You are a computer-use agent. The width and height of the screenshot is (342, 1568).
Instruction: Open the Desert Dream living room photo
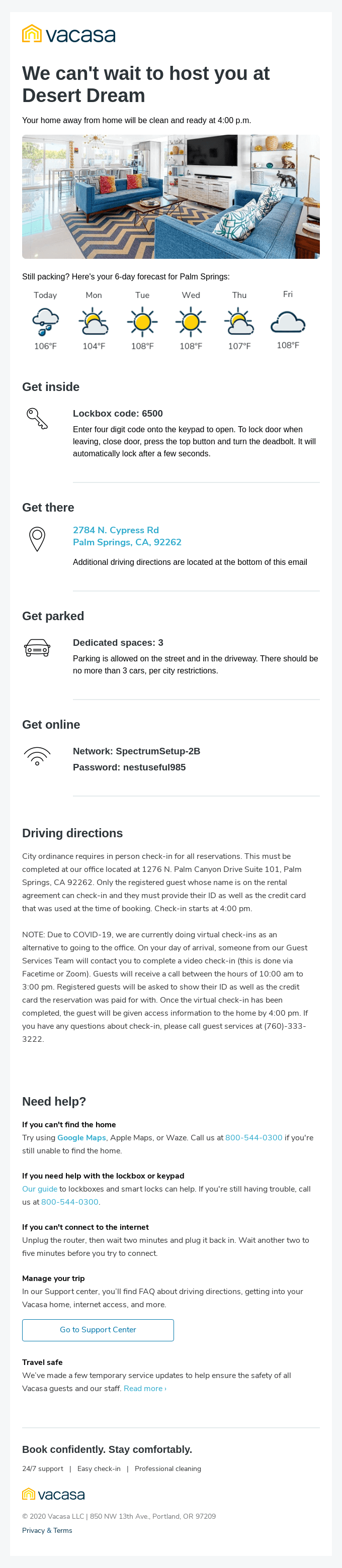[170, 197]
